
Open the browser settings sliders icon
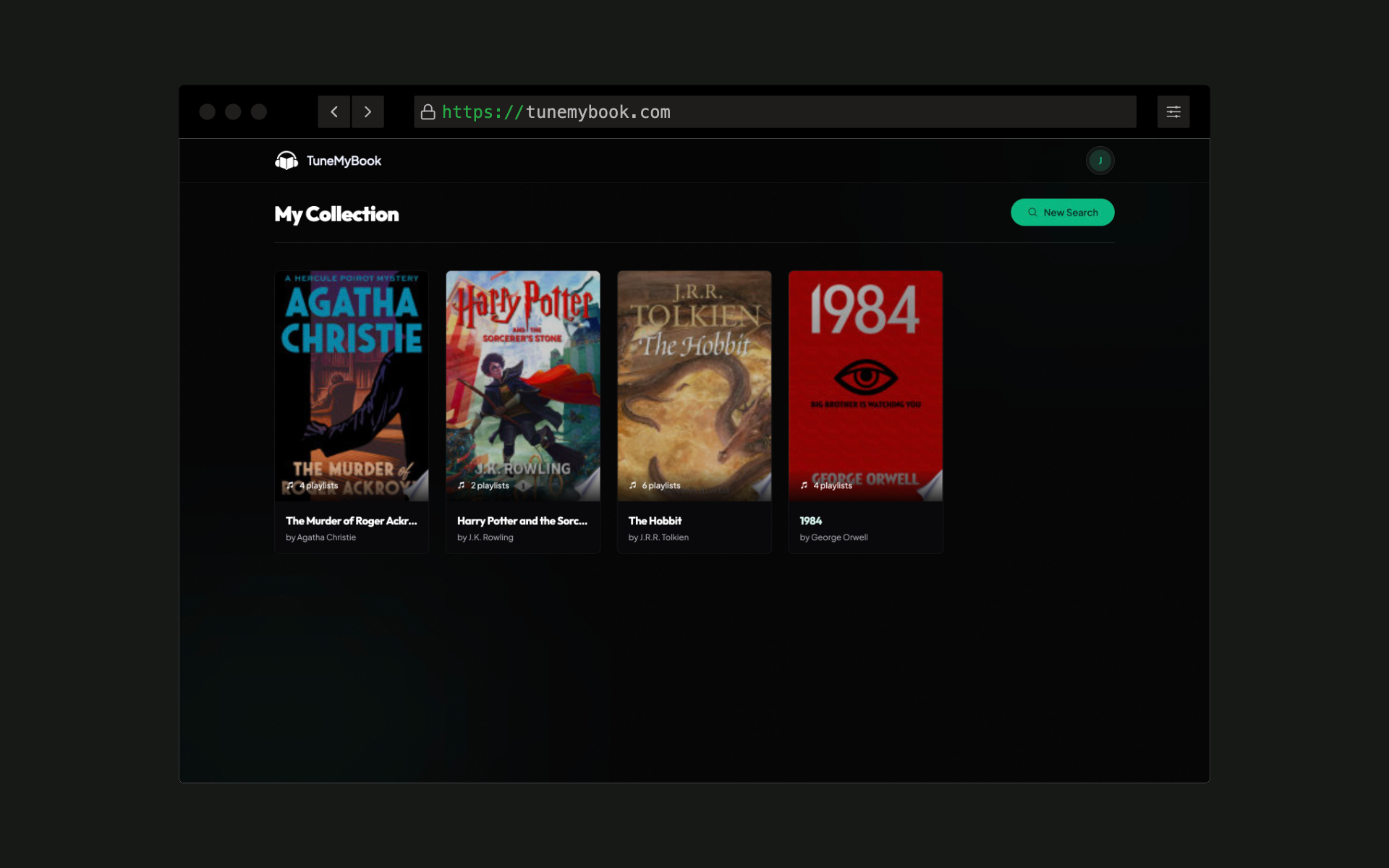coord(1173,112)
